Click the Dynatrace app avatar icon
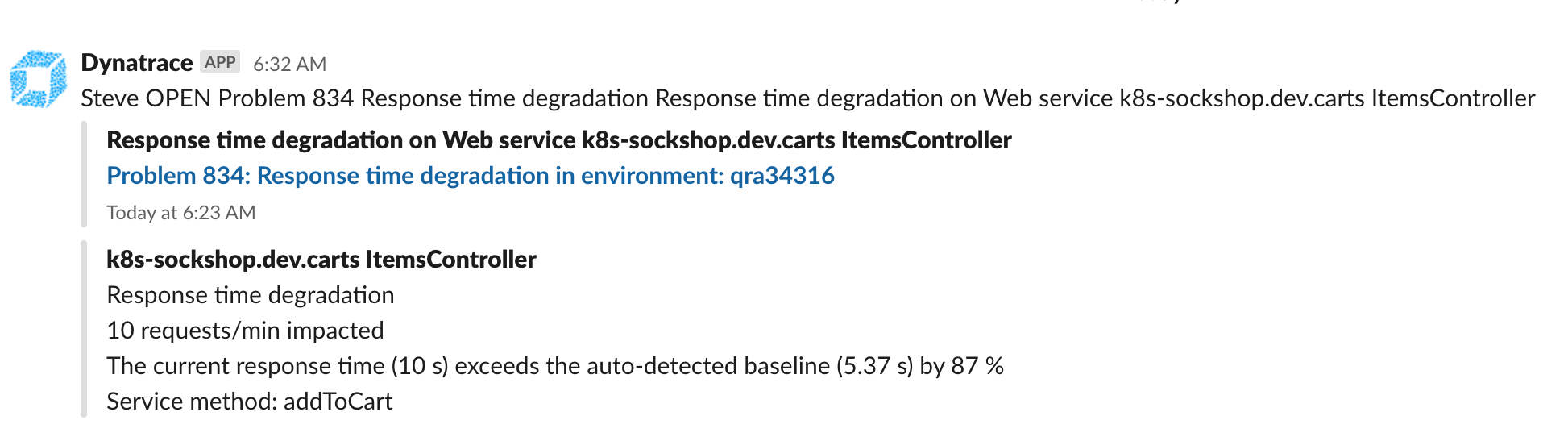The image size is (1568, 437). pyautogui.click(x=39, y=79)
